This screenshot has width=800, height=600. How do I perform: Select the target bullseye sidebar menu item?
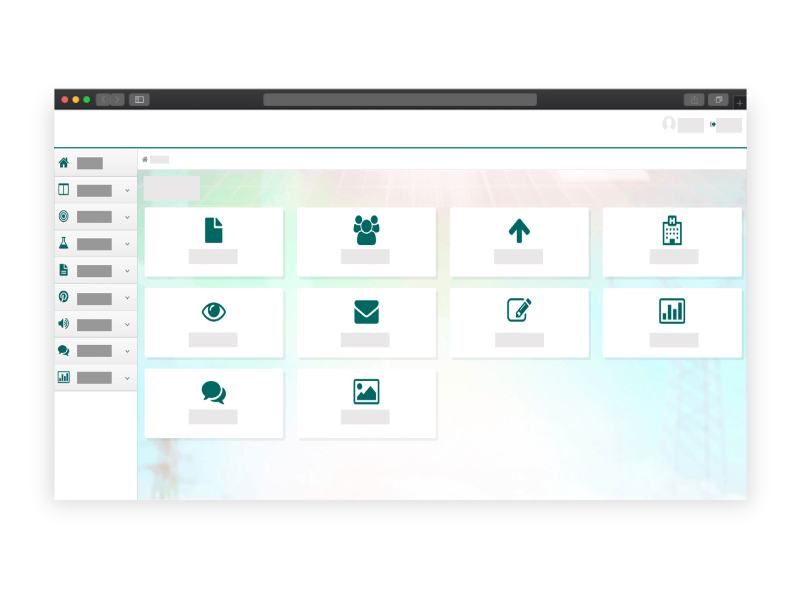pyautogui.click(x=94, y=216)
